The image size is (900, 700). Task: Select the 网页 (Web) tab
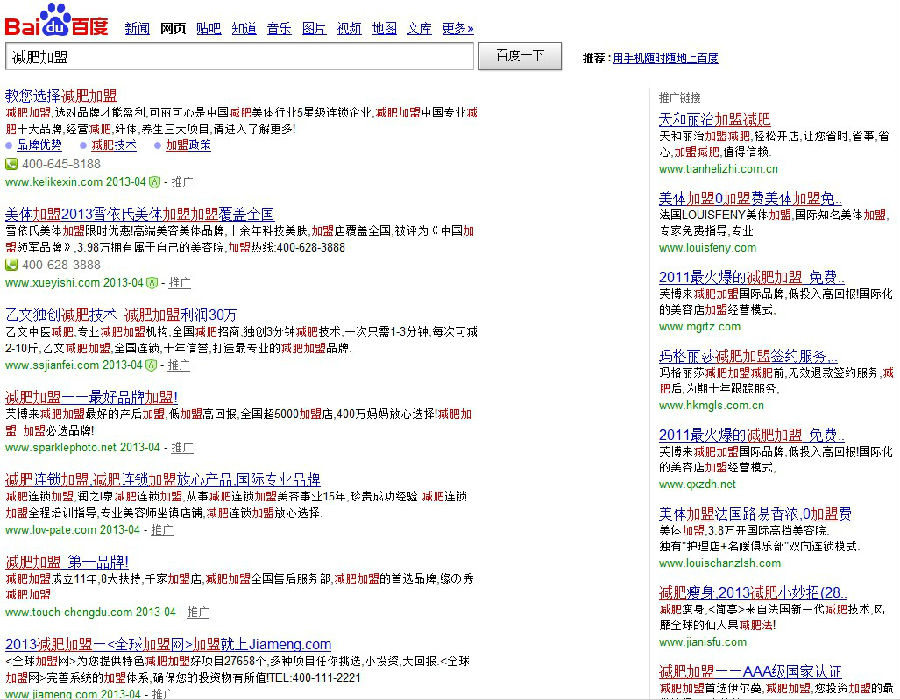[173, 28]
